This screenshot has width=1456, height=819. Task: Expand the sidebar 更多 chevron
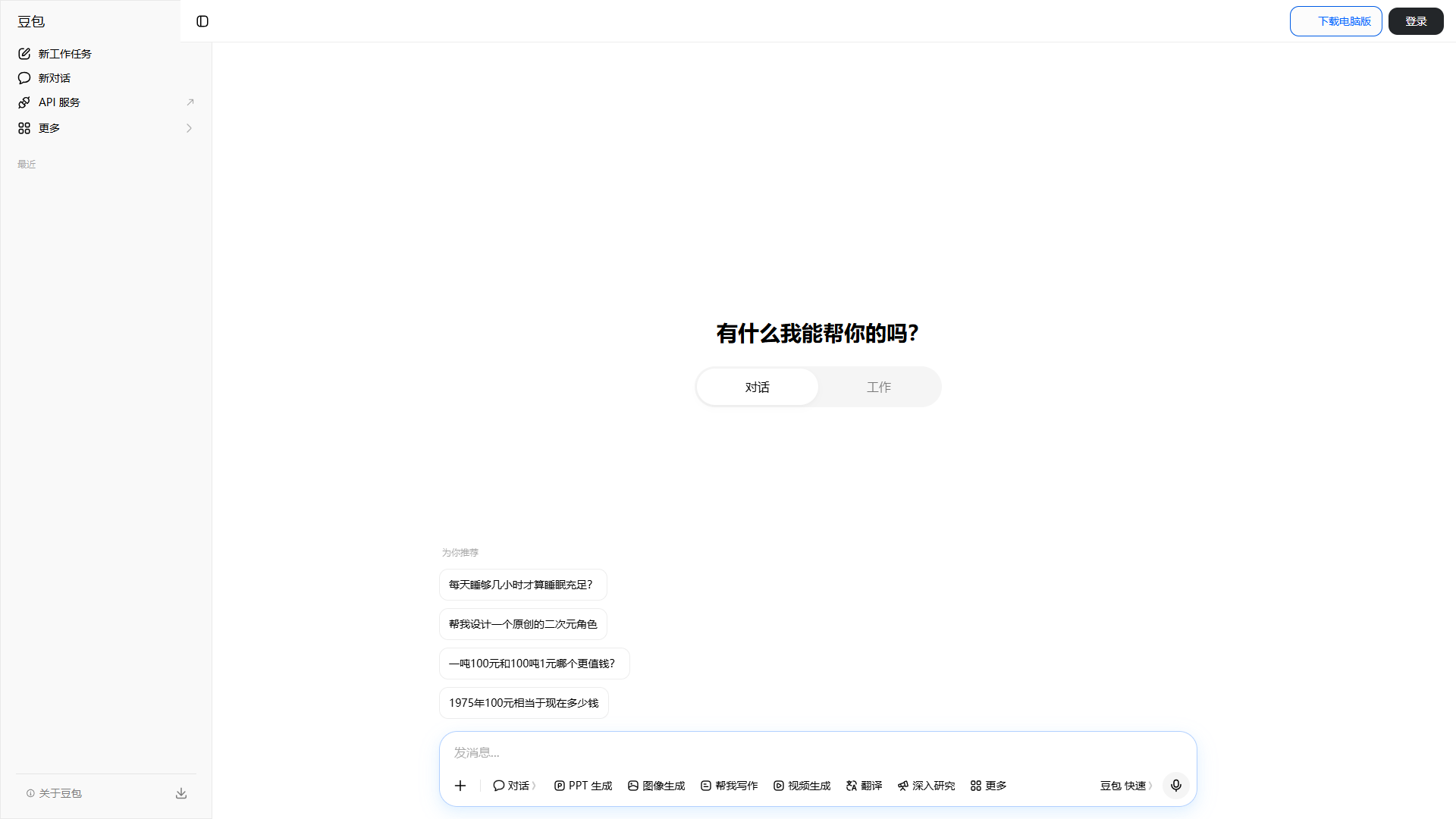pyautogui.click(x=190, y=128)
